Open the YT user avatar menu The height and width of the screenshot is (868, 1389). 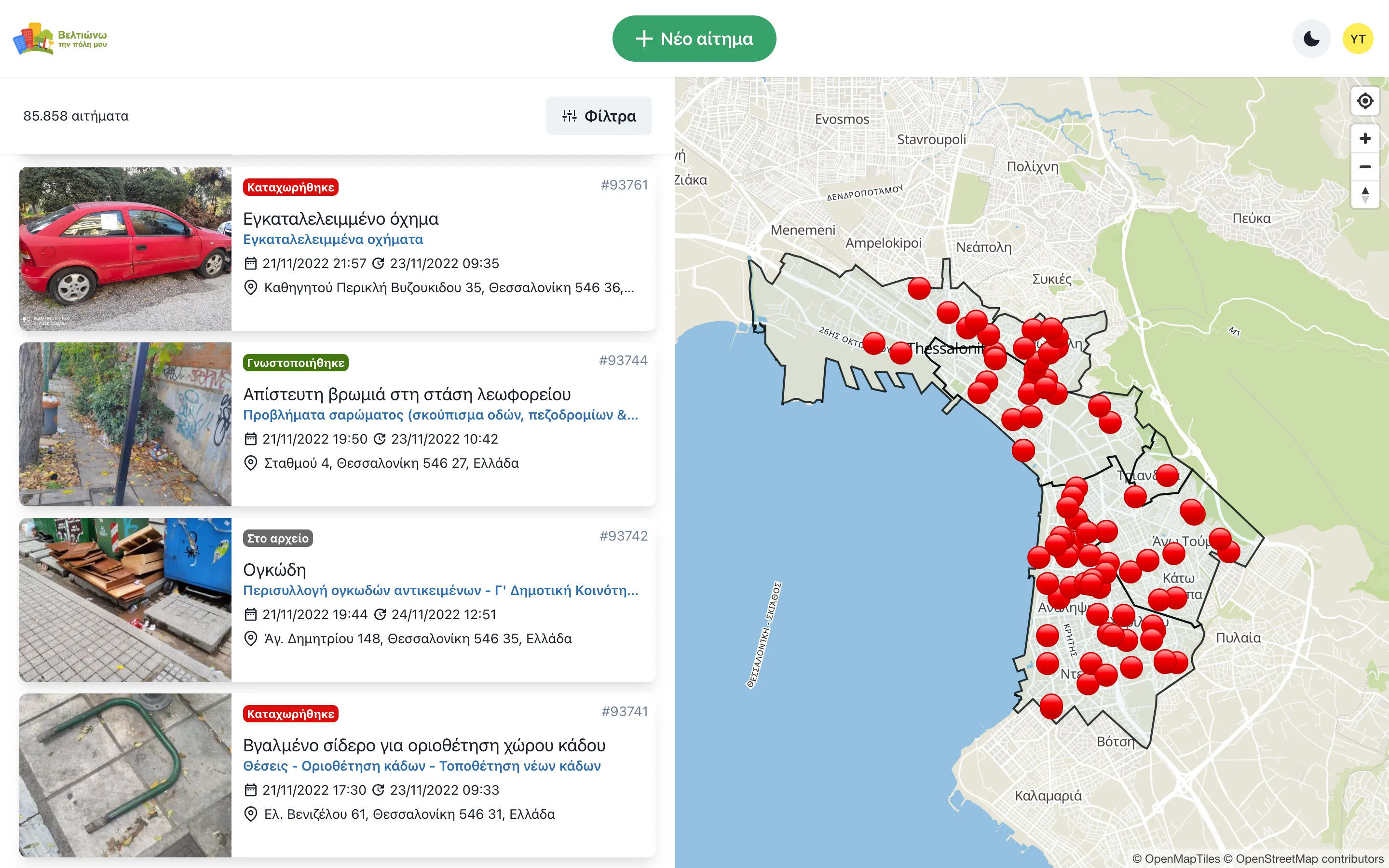tap(1358, 38)
